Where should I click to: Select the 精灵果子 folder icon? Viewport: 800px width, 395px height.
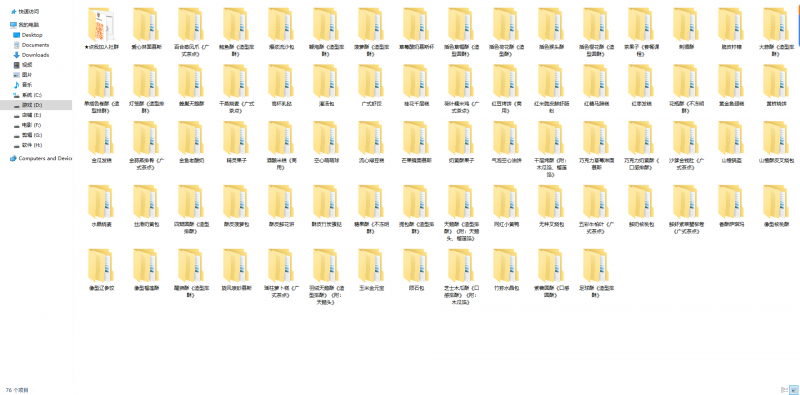pyautogui.click(x=236, y=138)
